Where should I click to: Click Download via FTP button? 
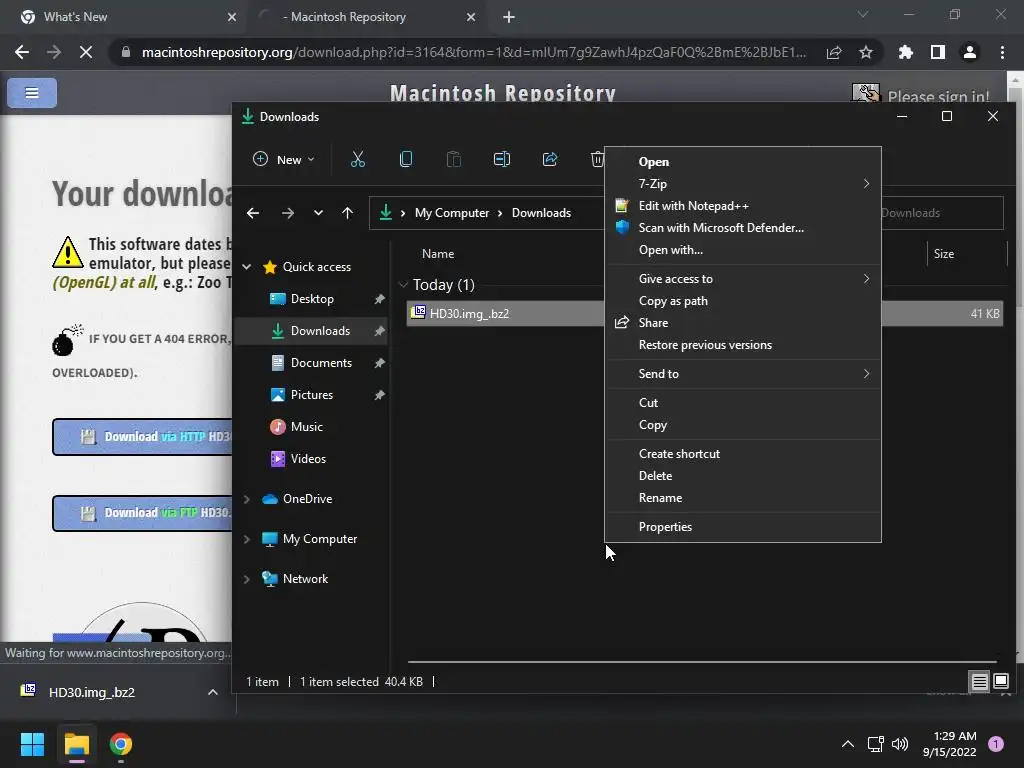tap(142, 513)
